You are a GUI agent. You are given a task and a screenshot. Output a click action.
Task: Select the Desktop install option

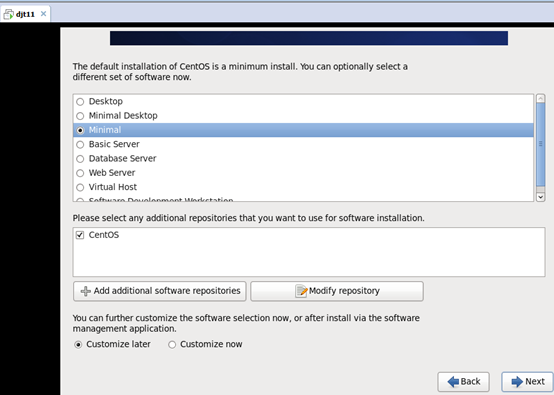[80, 102]
